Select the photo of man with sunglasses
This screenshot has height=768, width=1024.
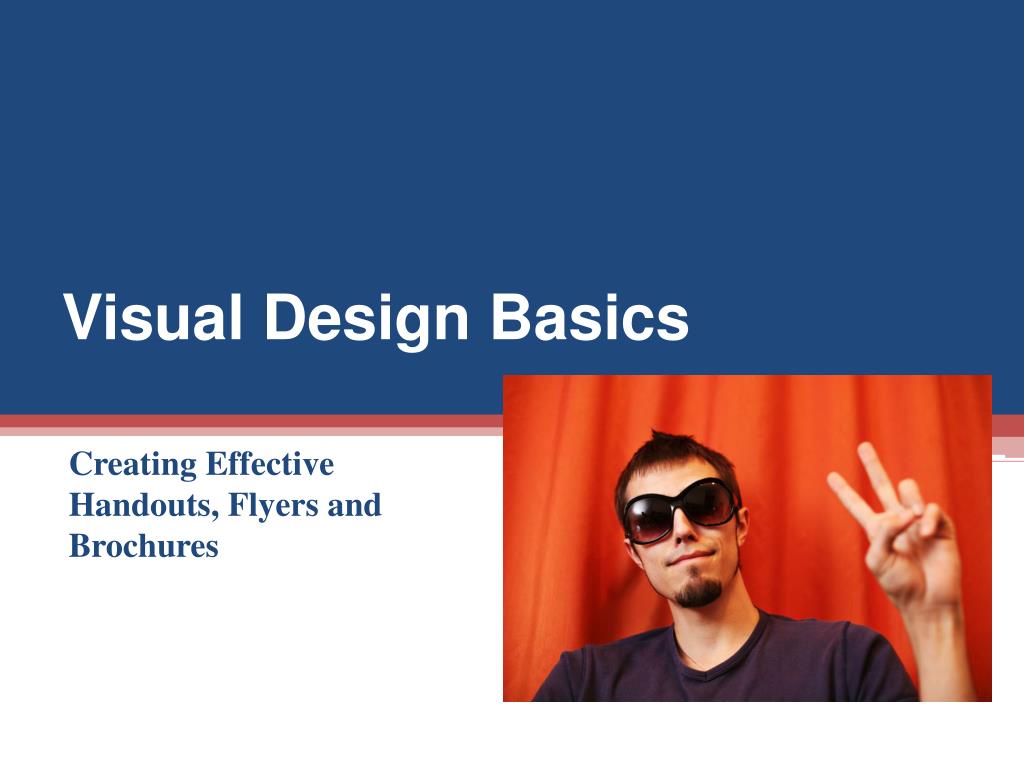(747, 538)
